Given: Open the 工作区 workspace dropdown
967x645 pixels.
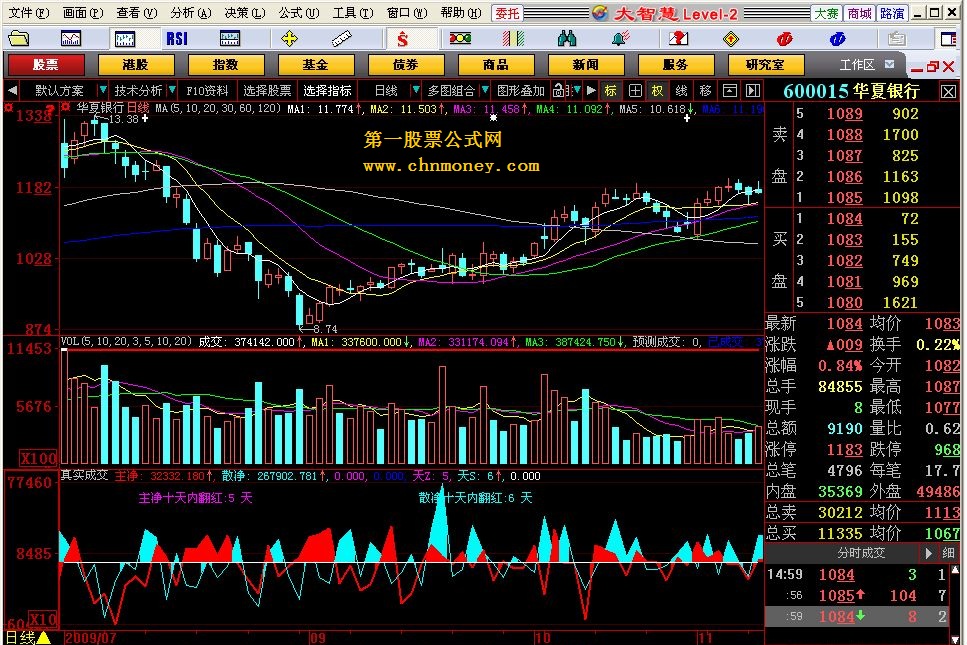Looking at the screenshot, I should coord(889,64).
